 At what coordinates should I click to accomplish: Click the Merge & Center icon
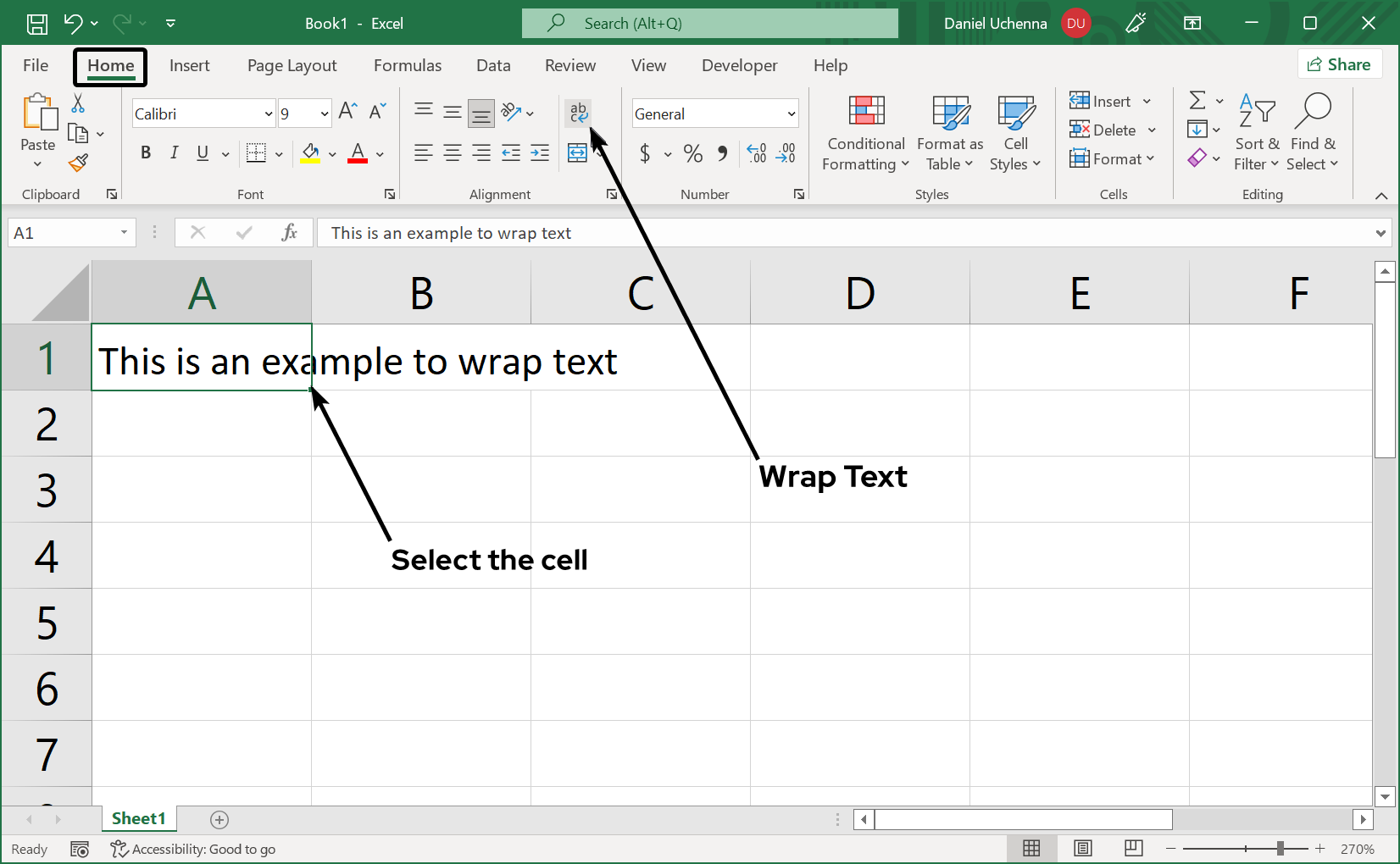click(577, 153)
